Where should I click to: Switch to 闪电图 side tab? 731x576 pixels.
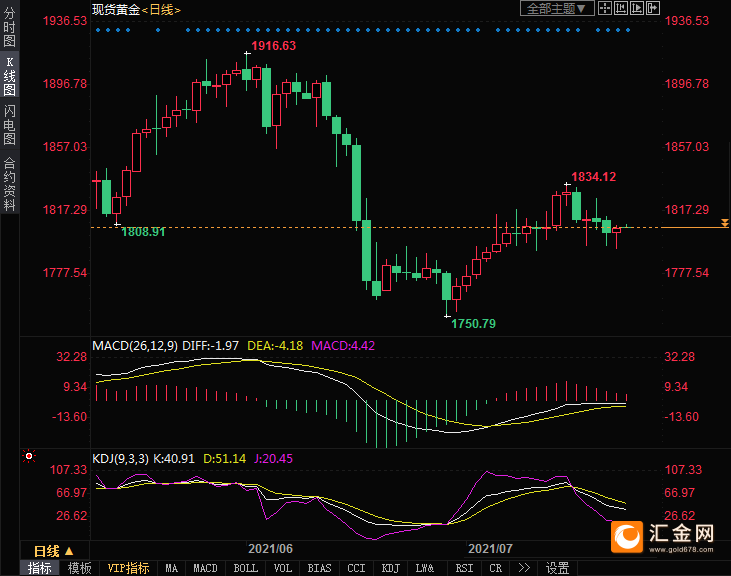(9, 125)
